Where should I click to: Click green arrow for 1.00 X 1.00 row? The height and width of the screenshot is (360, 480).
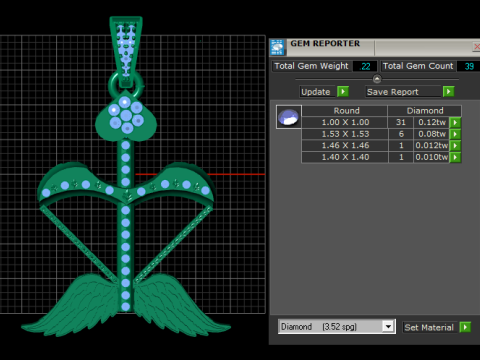click(455, 122)
